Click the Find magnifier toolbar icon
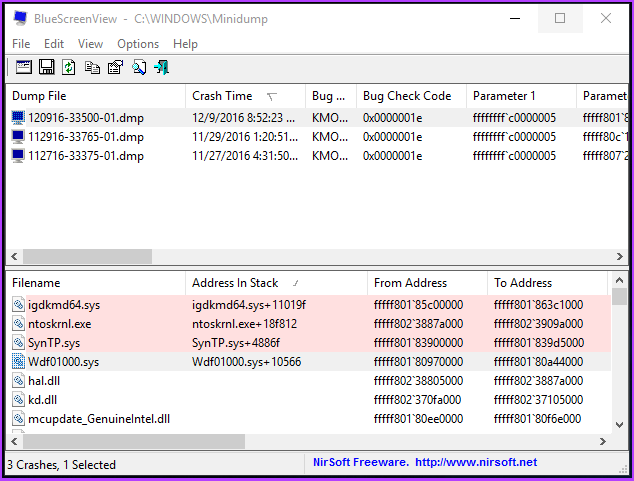The height and width of the screenshot is (481, 634). point(139,67)
